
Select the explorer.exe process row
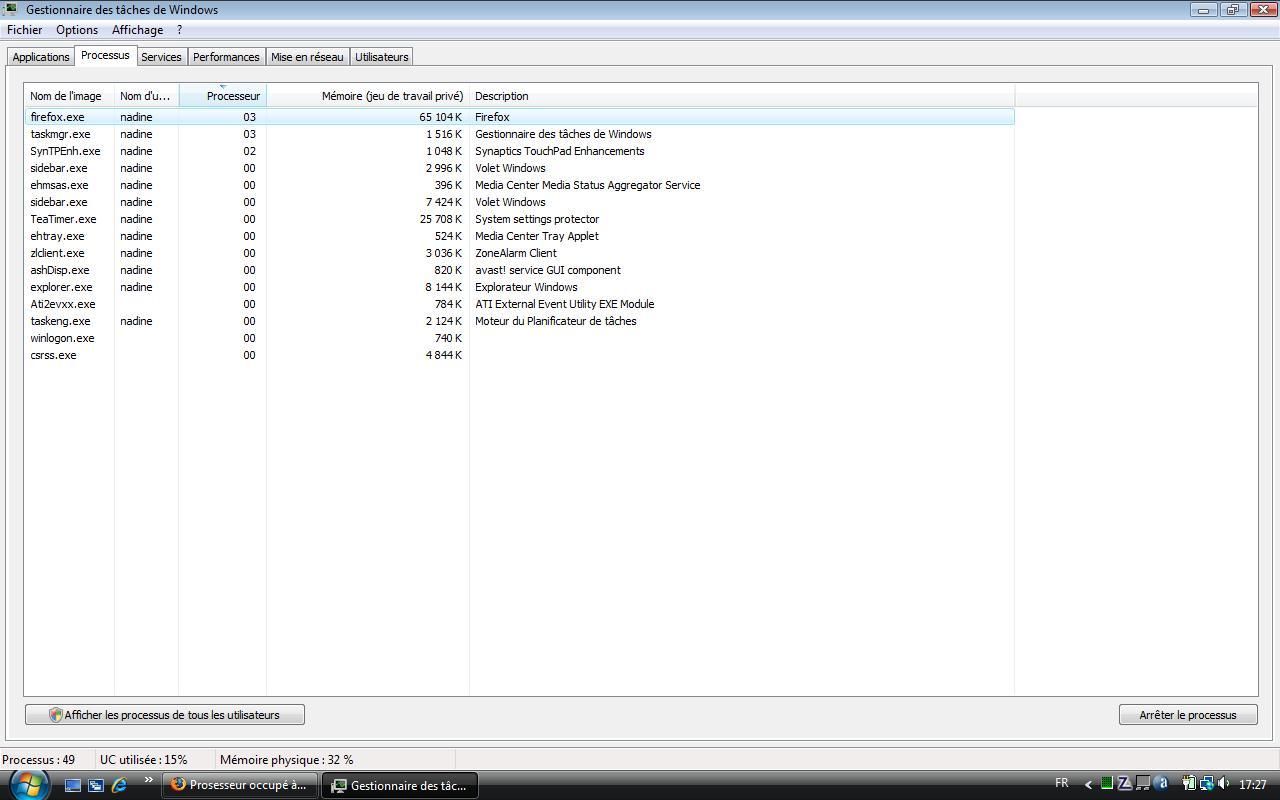click(520, 287)
